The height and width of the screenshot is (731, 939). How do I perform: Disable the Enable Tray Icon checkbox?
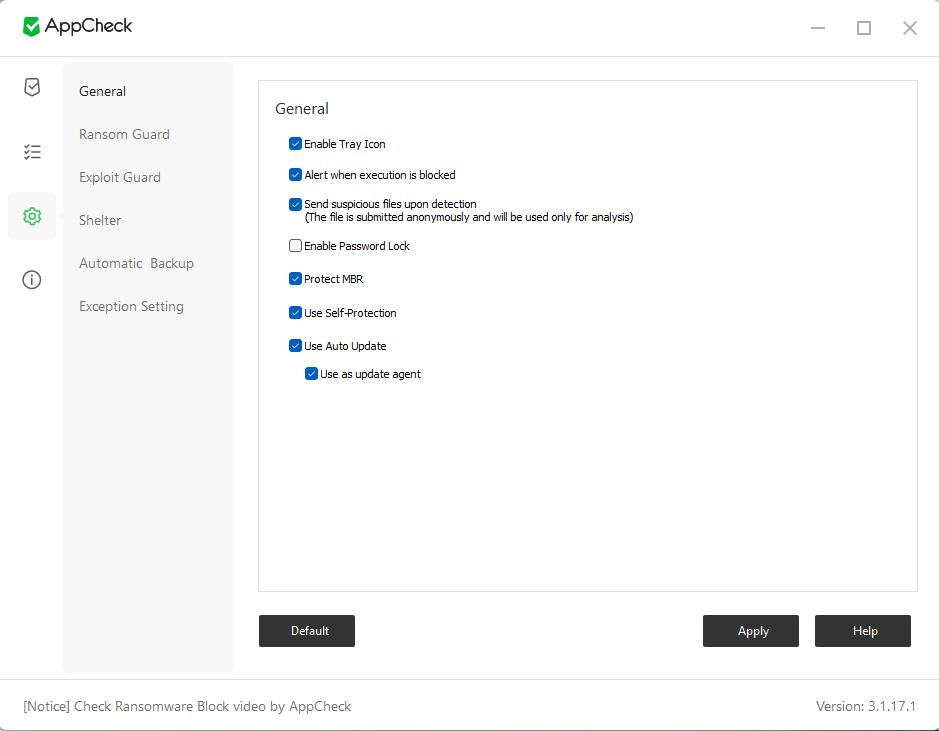295,144
